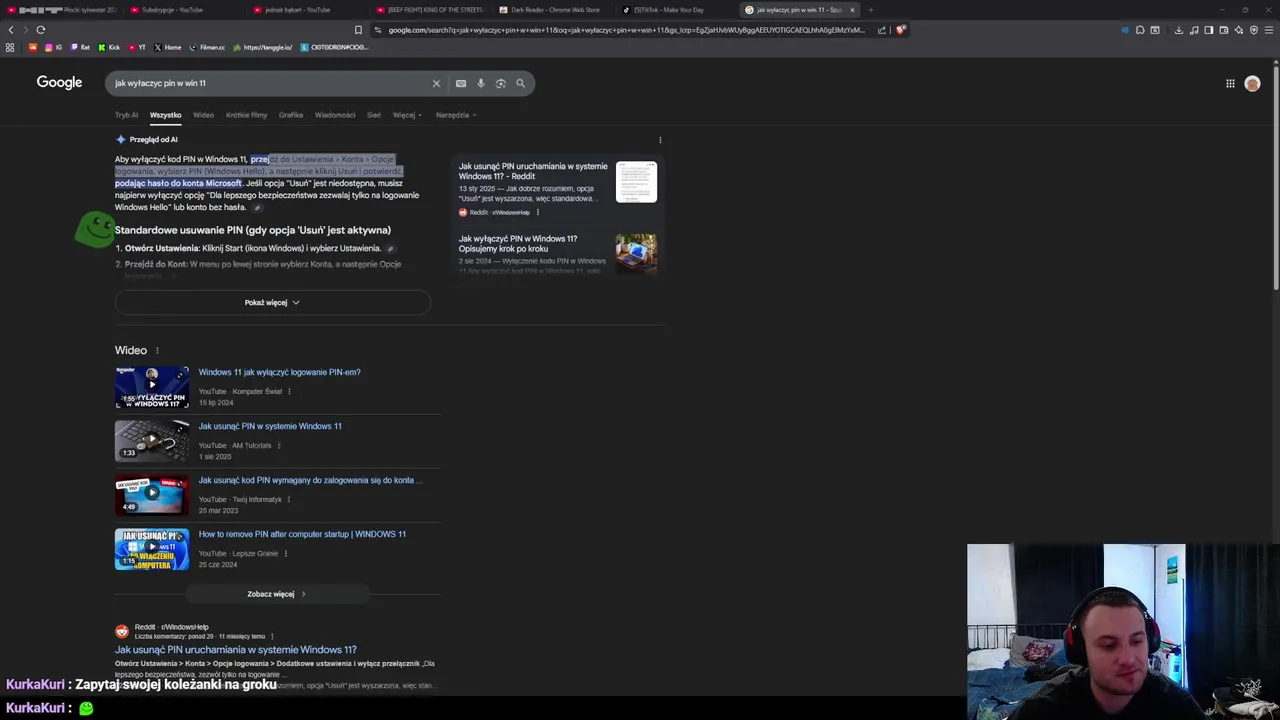Switch to the Wideo search tab

(203, 115)
